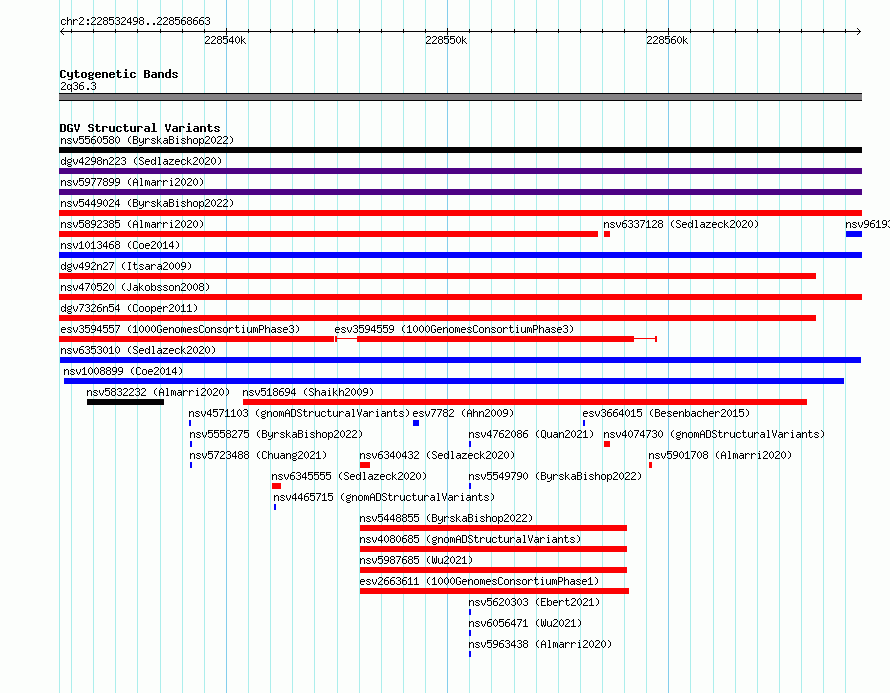Click the esv3664015 (Besenbacher2015) label
Image resolution: width=890 pixels, height=693 pixels.
pyautogui.click(x=666, y=413)
